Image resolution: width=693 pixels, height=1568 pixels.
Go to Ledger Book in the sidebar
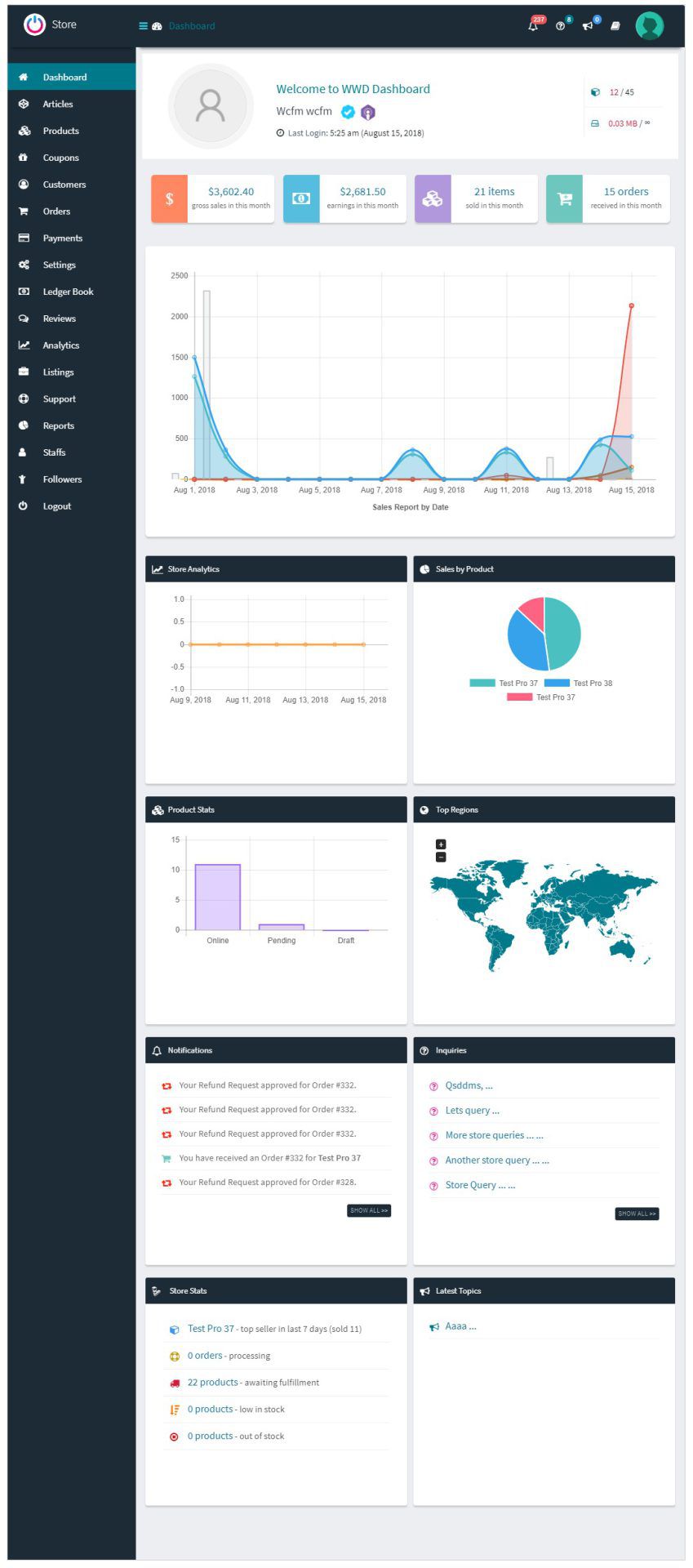tap(68, 292)
